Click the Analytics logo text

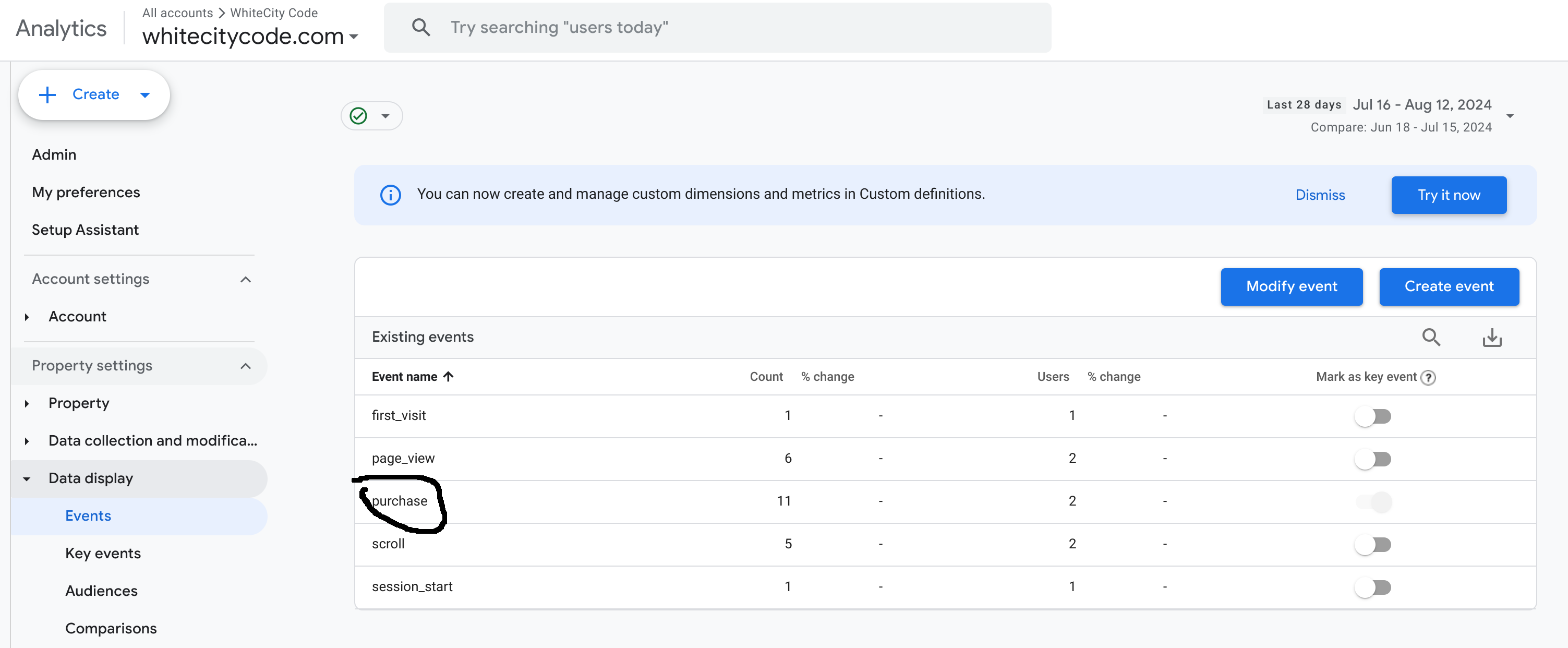[x=61, y=28]
